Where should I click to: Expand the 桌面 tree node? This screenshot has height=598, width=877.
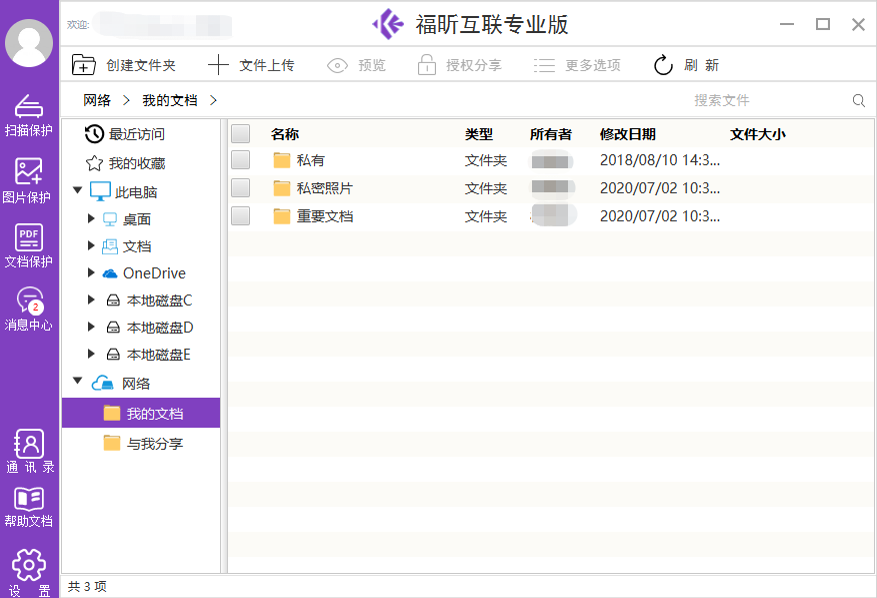pyautogui.click(x=91, y=218)
